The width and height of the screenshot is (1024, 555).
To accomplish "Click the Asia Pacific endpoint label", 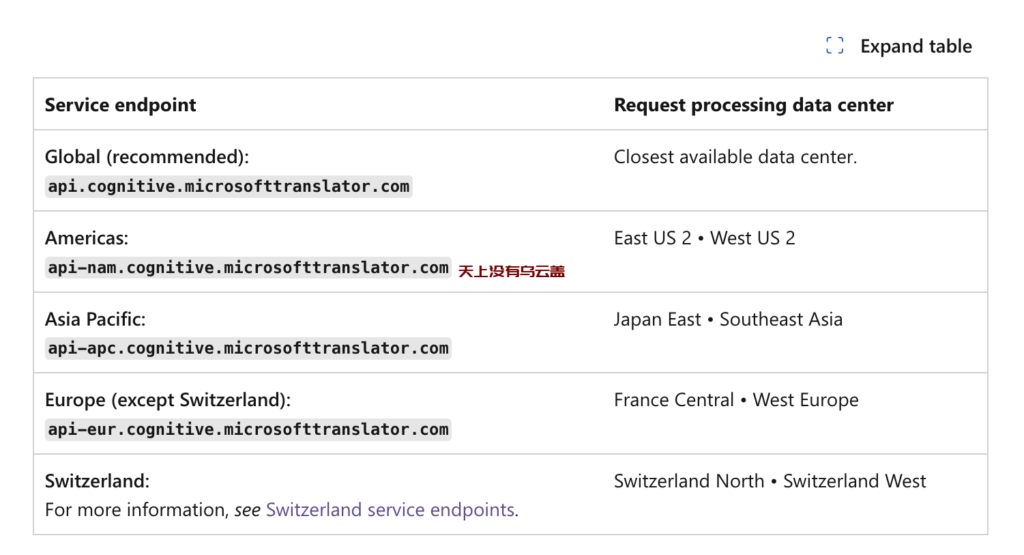I will point(95,319).
